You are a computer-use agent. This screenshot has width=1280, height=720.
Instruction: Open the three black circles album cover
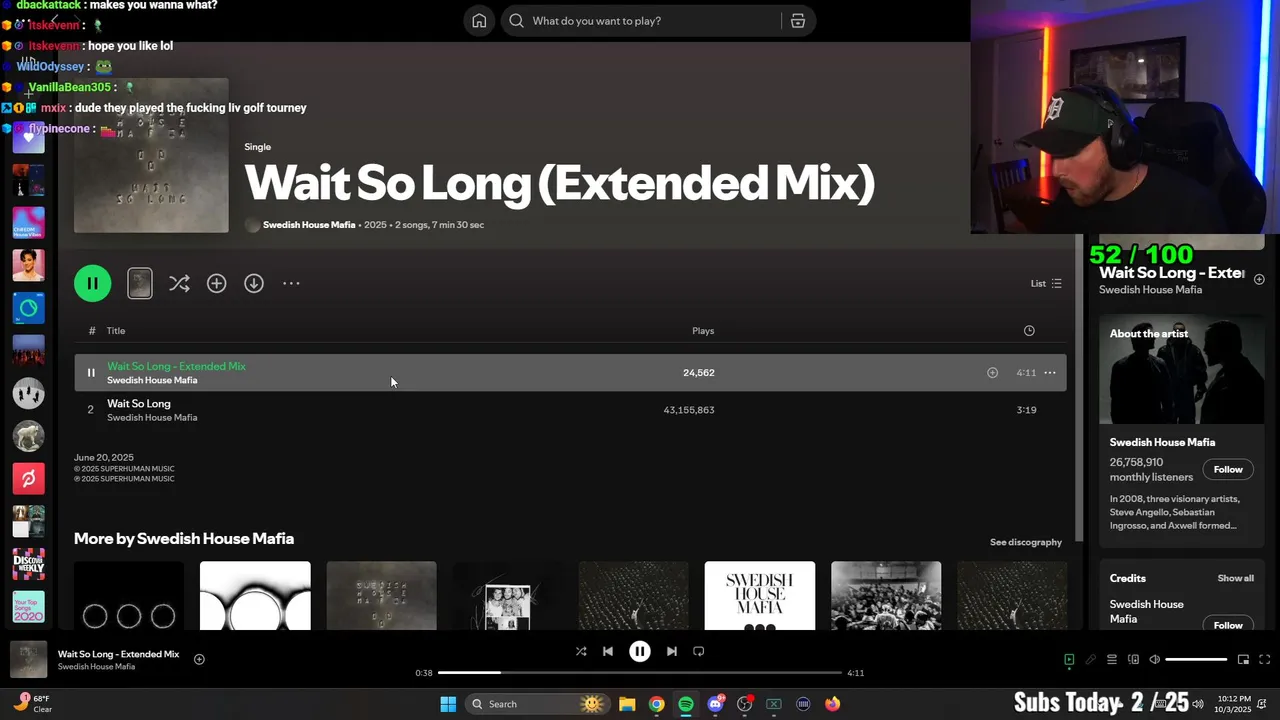click(x=129, y=596)
